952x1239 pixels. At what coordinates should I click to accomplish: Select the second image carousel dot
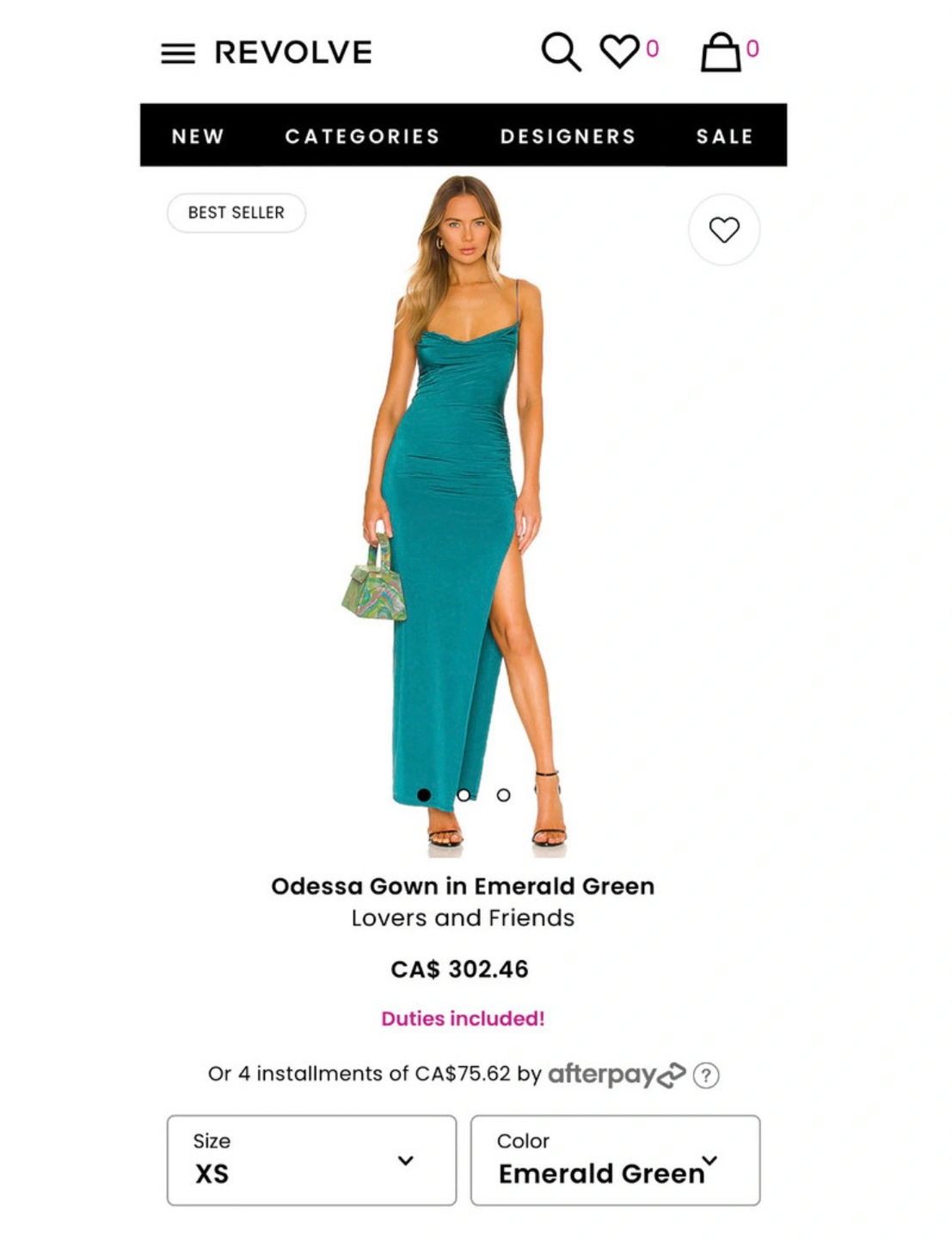pyautogui.click(x=464, y=795)
